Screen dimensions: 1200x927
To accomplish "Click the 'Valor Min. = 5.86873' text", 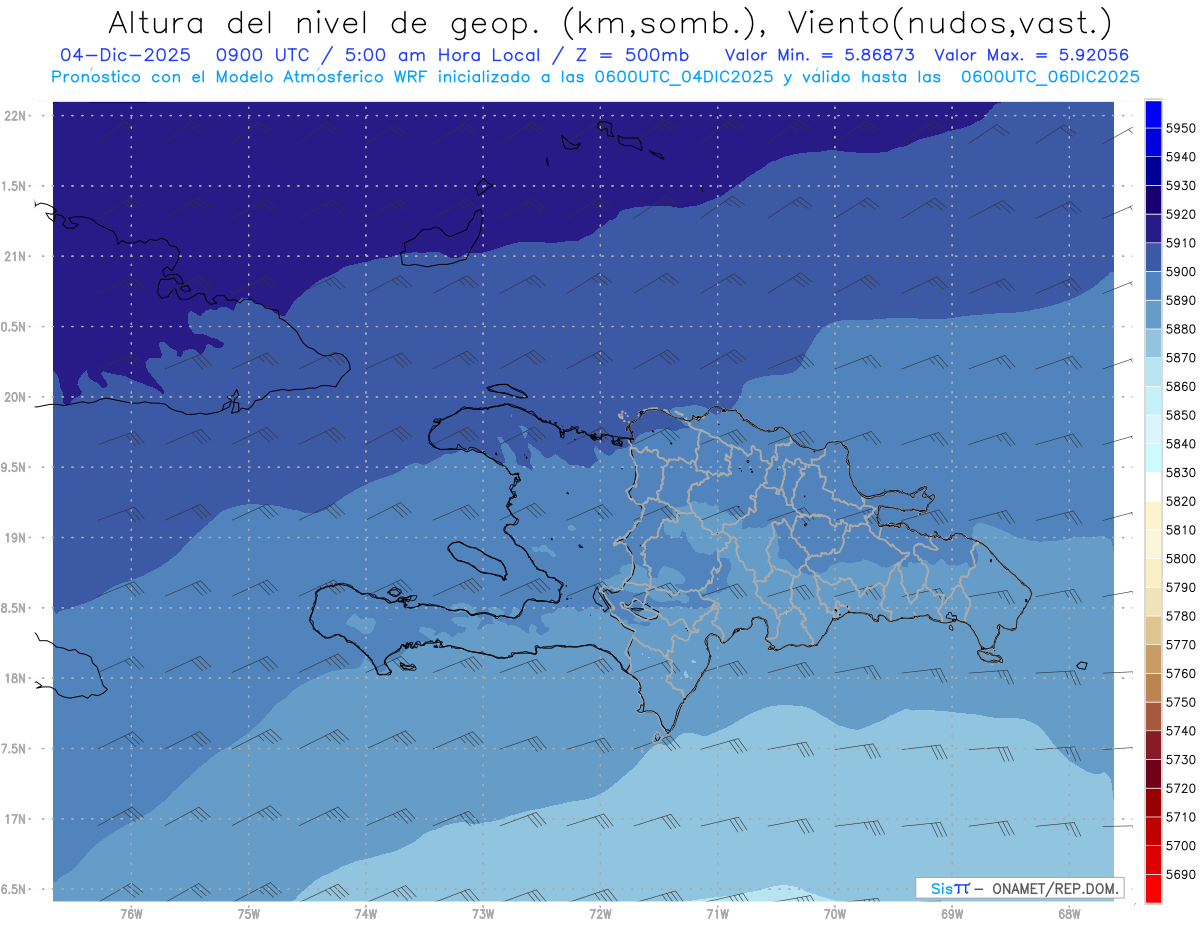I will point(819,55).
